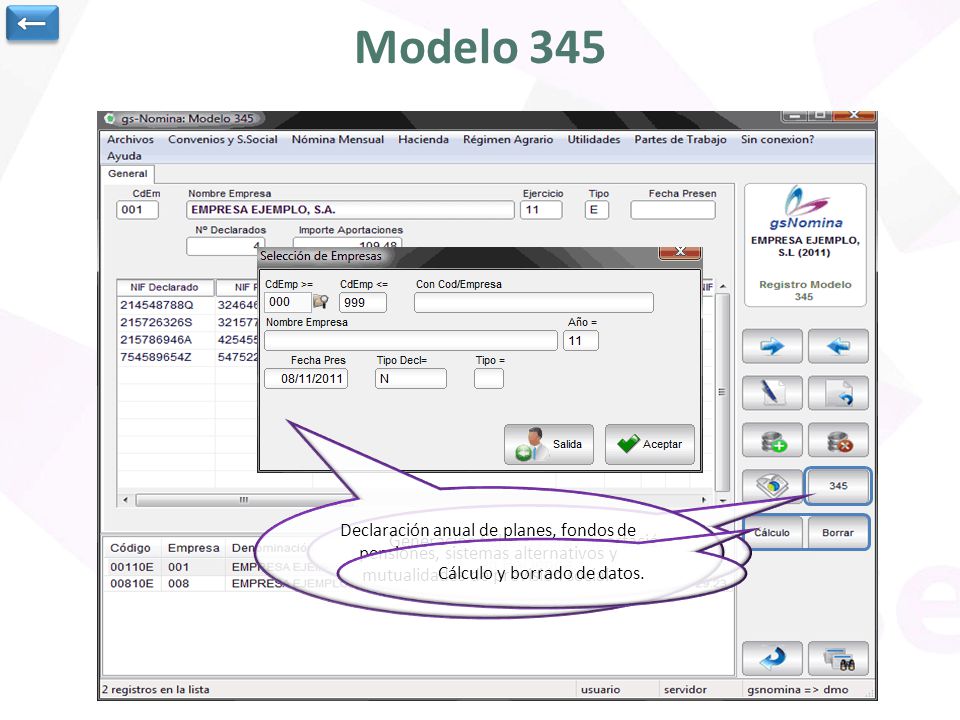
Task: Select the row with NIF 214548788Q
Action: [x=187, y=305]
